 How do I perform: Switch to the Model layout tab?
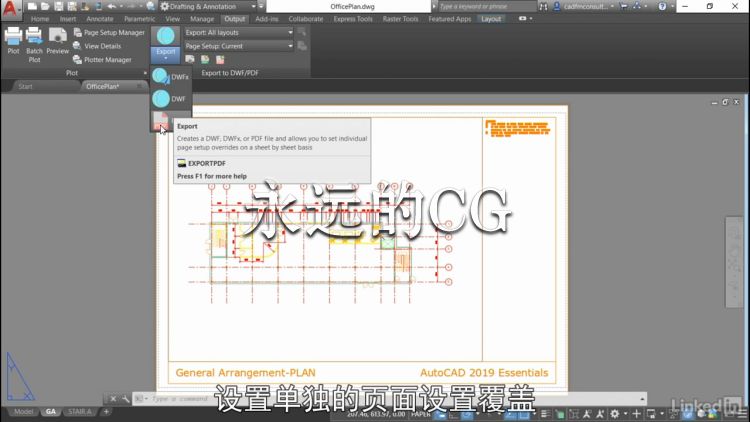23,411
